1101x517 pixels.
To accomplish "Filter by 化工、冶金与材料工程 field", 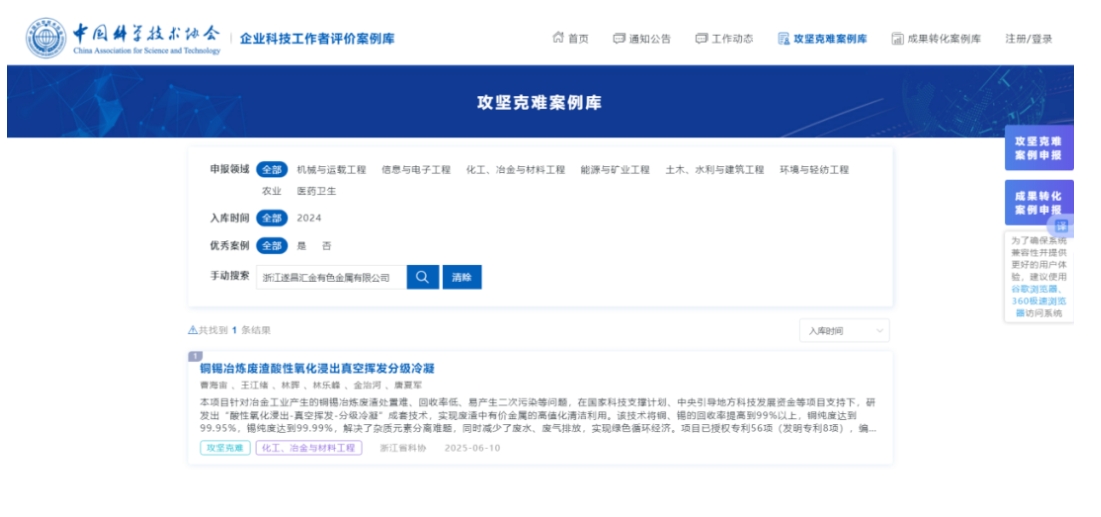I will tap(515, 170).
